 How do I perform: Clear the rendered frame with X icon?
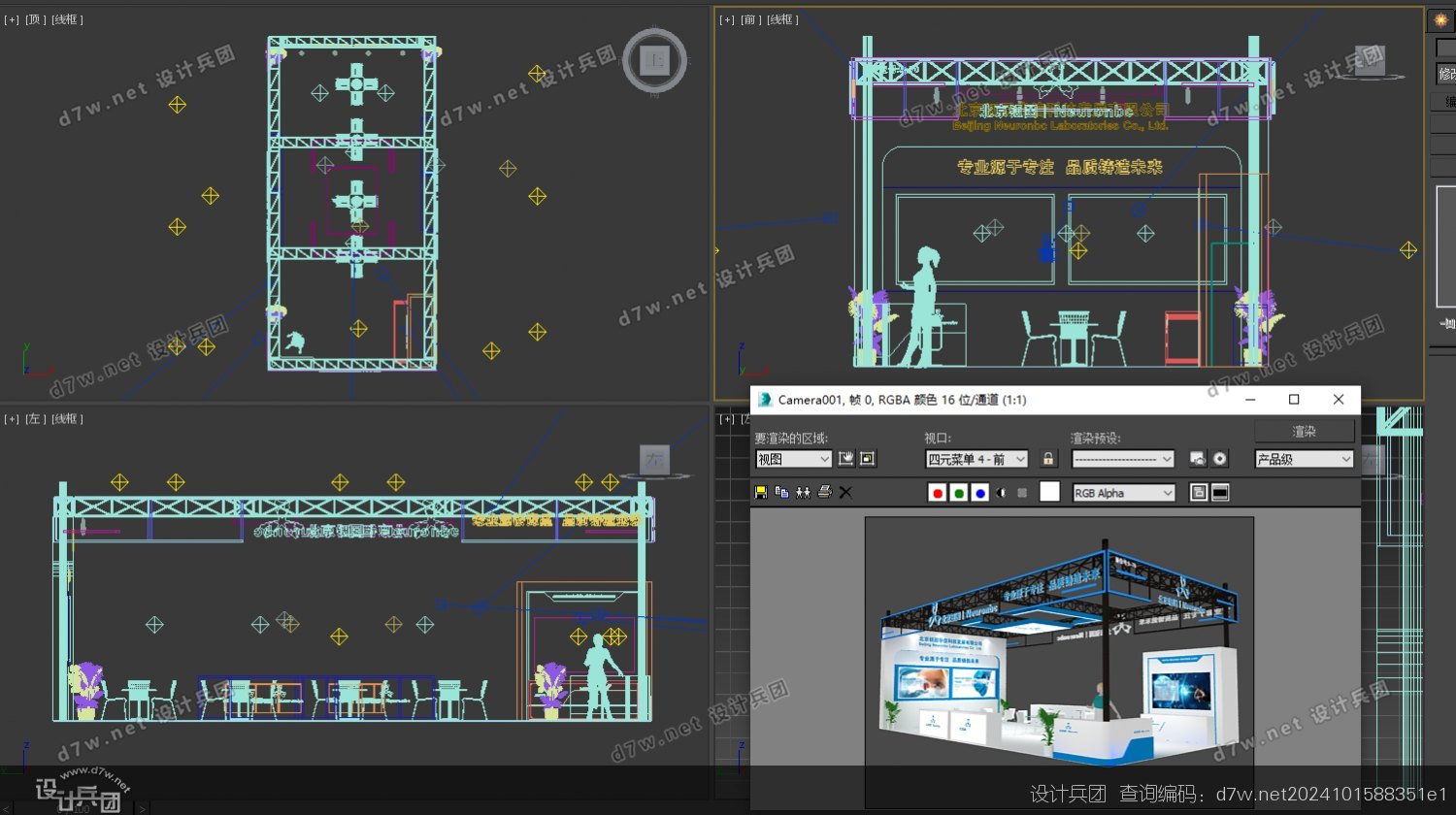click(845, 493)
